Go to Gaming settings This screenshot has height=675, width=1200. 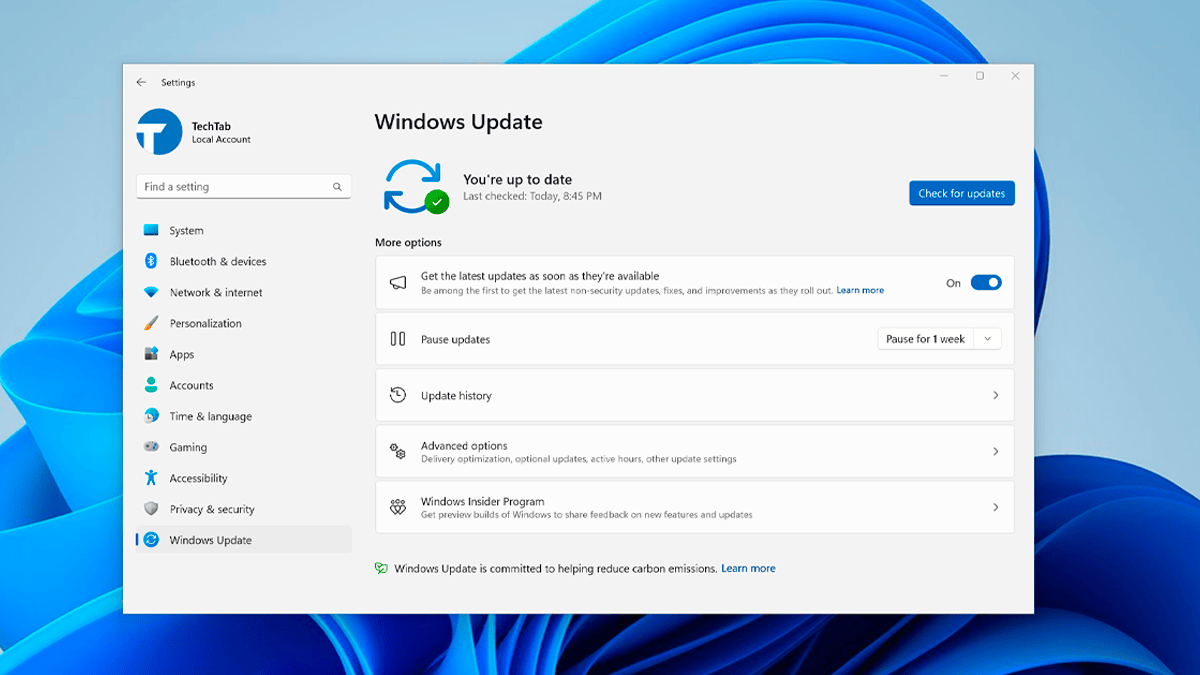click(x=244, y=447)
